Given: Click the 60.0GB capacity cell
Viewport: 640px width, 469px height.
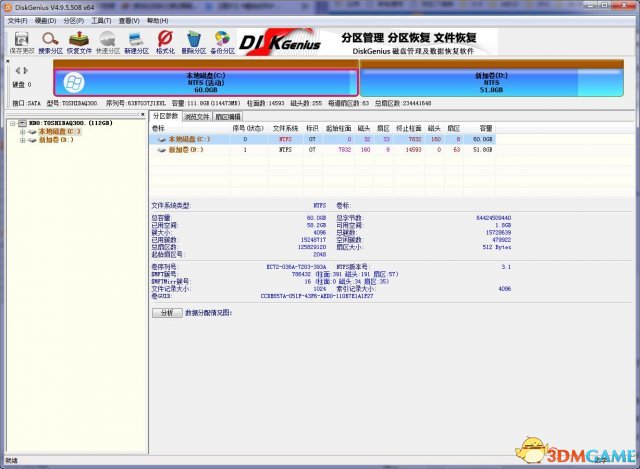Looking at the screenshot, I should tap(482, 140).
